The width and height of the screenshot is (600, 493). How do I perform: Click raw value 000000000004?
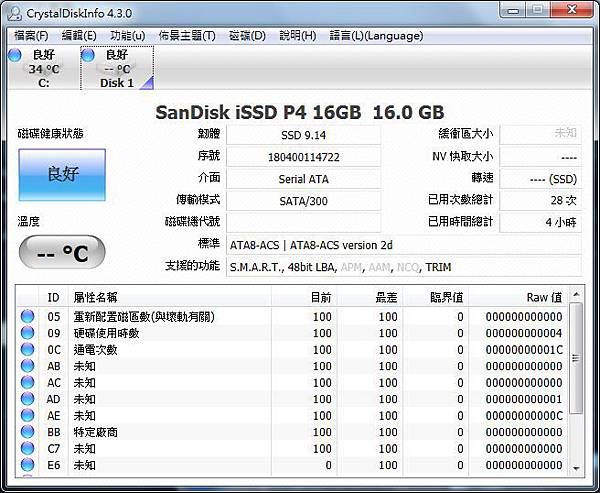[524, 333]
